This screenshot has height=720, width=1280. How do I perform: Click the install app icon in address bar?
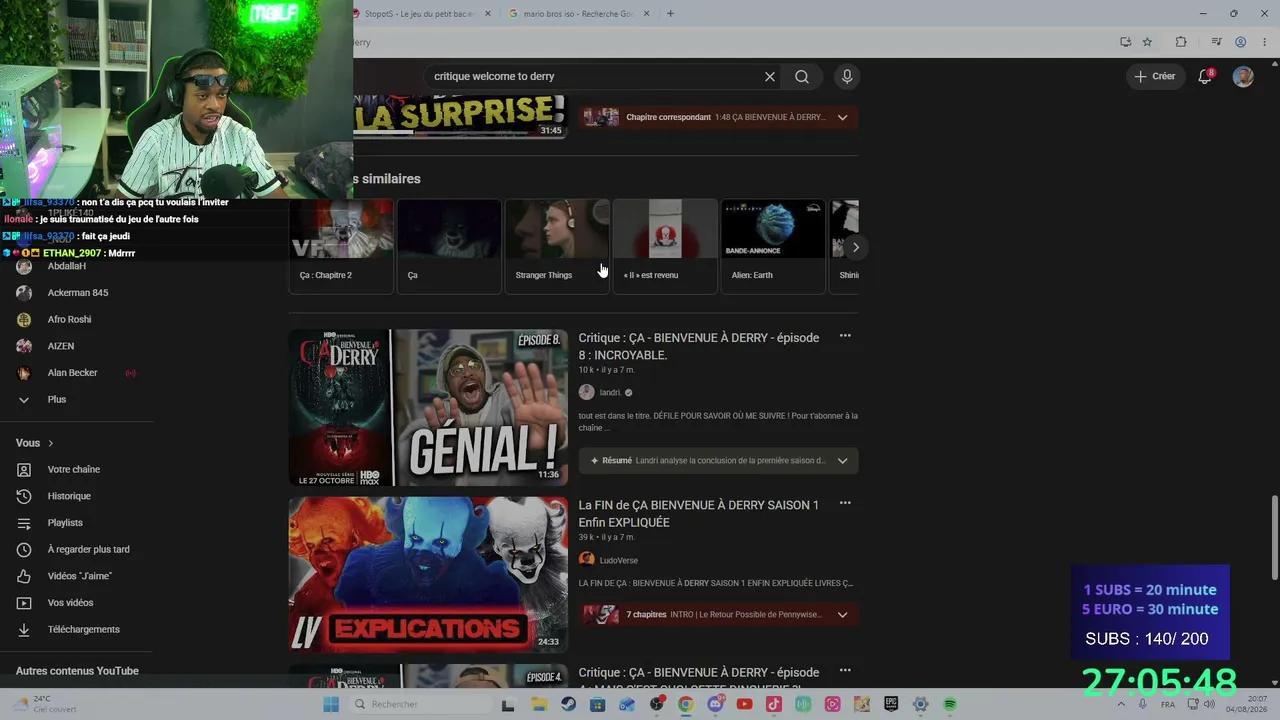(x=1125, y=42)
